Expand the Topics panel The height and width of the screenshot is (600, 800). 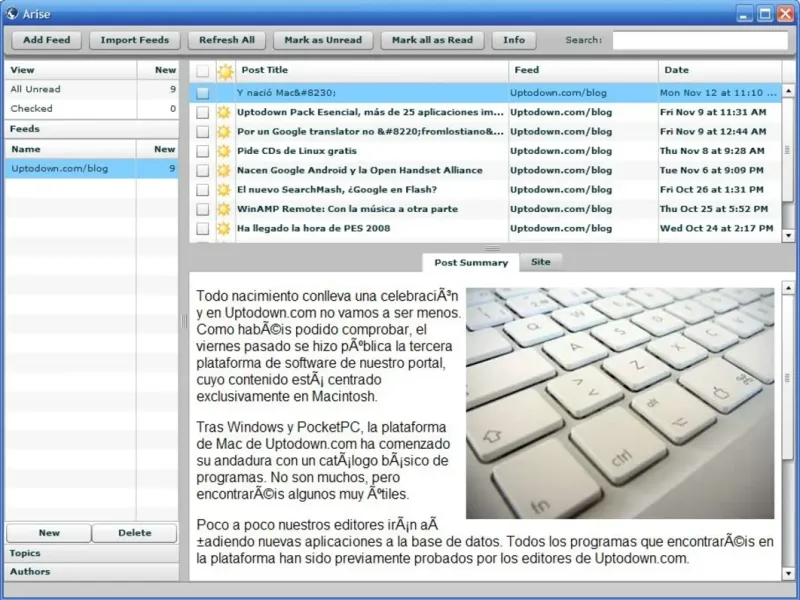pyautogui.click(x=91, y=554)
